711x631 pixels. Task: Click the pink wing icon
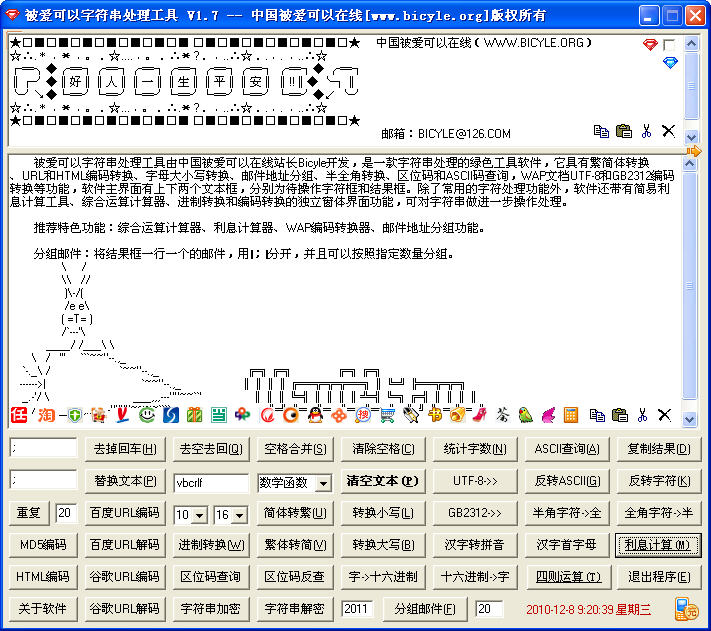click(x=548, y=415)
